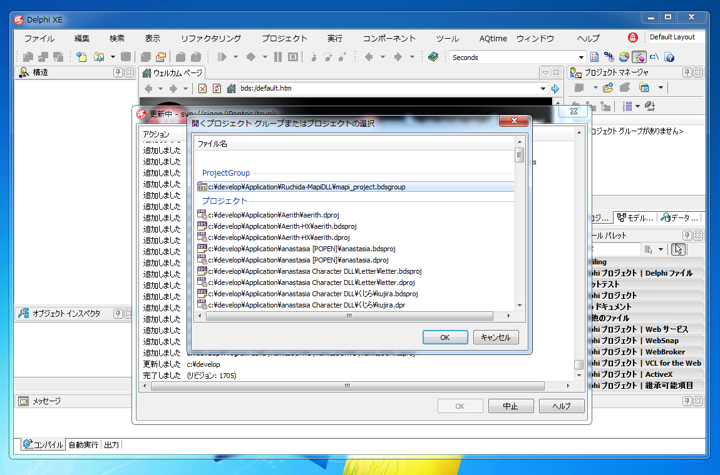Open the Seconds combo box
Screen dimensions: 720x475
[x=581, y=57]
